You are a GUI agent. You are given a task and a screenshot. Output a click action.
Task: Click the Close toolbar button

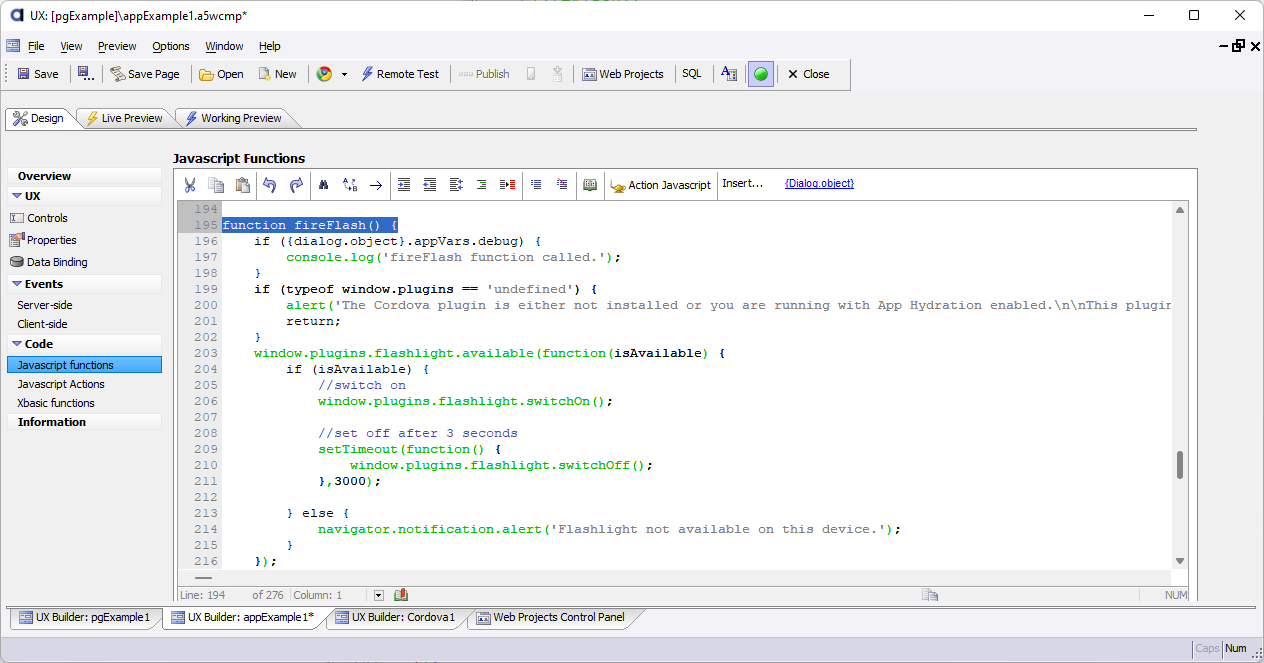click(808, 74)
